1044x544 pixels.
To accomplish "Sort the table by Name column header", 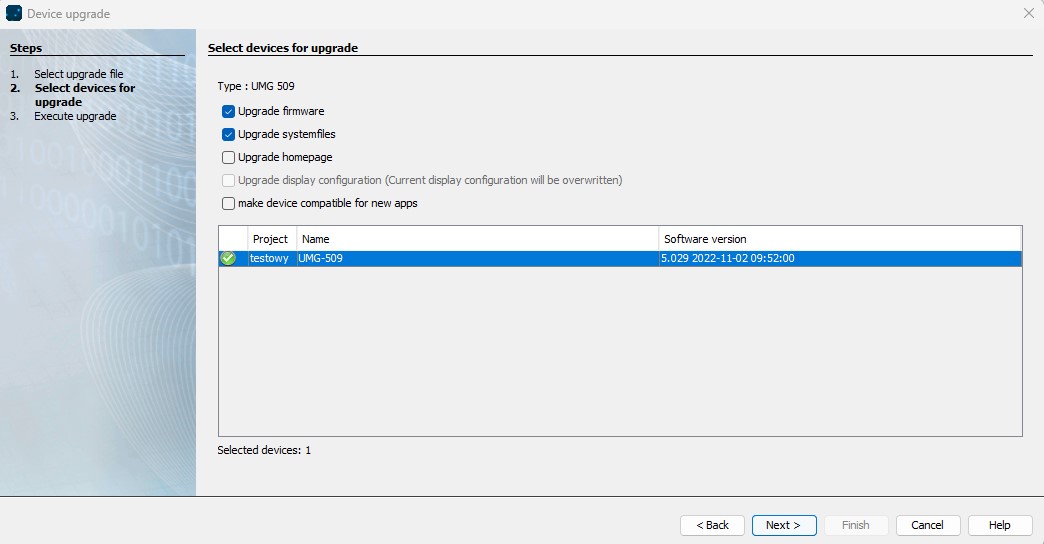I will 477,239.
